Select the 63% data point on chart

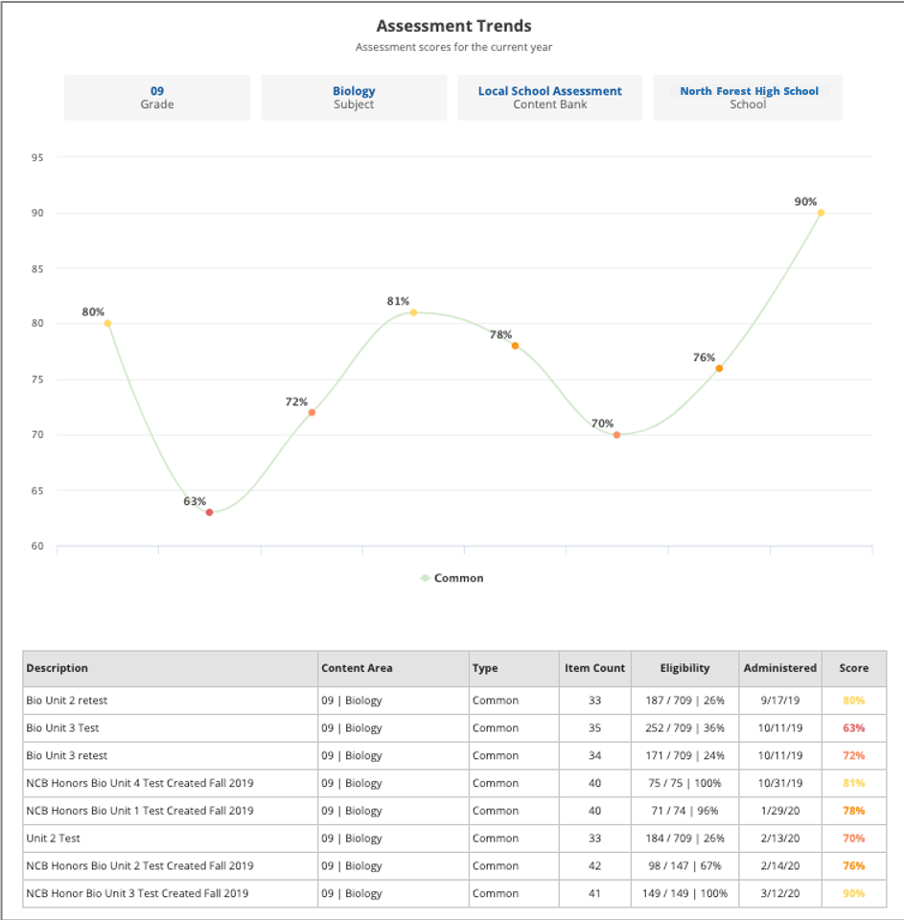pyautogui.click(x=209, y=512)
